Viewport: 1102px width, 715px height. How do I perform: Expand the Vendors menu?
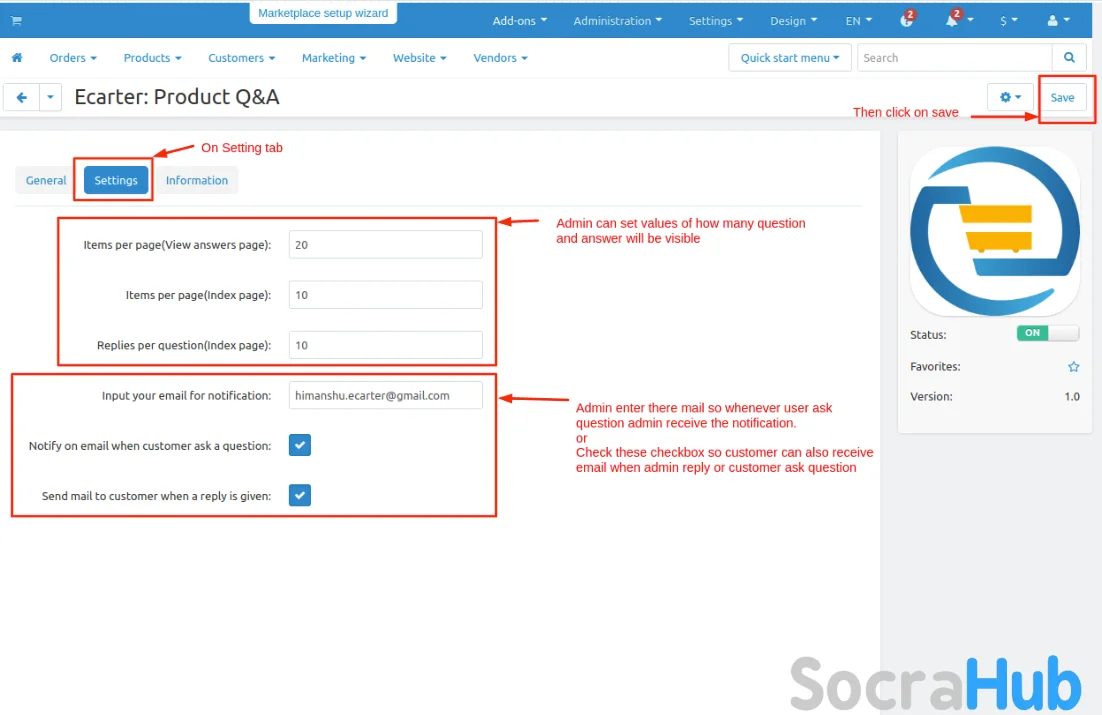tap(500, 58)
